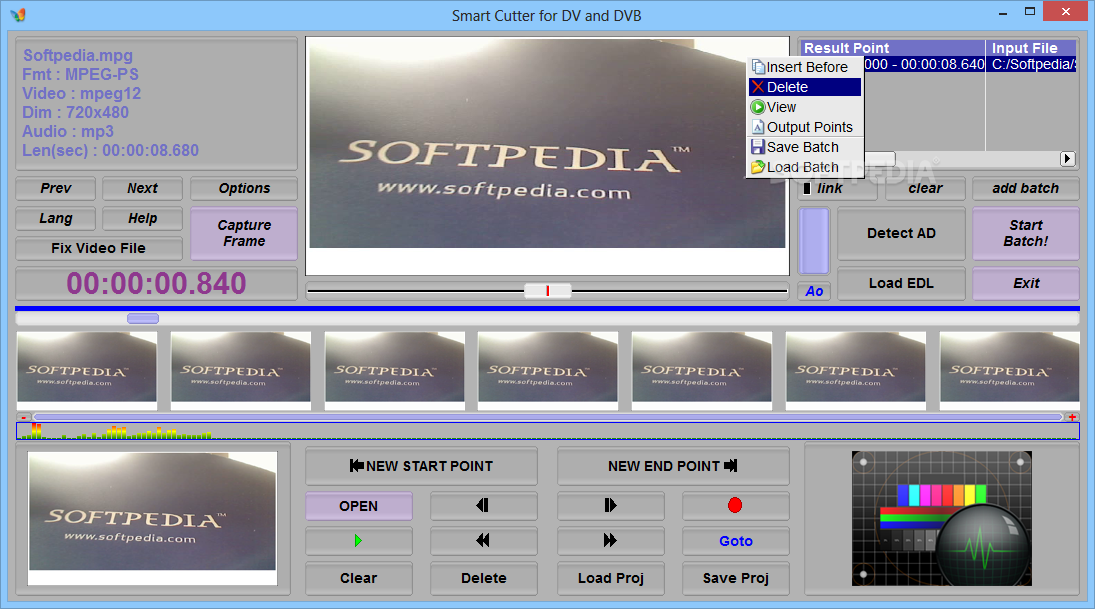Click the Softpedia.mpg file name text

78,55
